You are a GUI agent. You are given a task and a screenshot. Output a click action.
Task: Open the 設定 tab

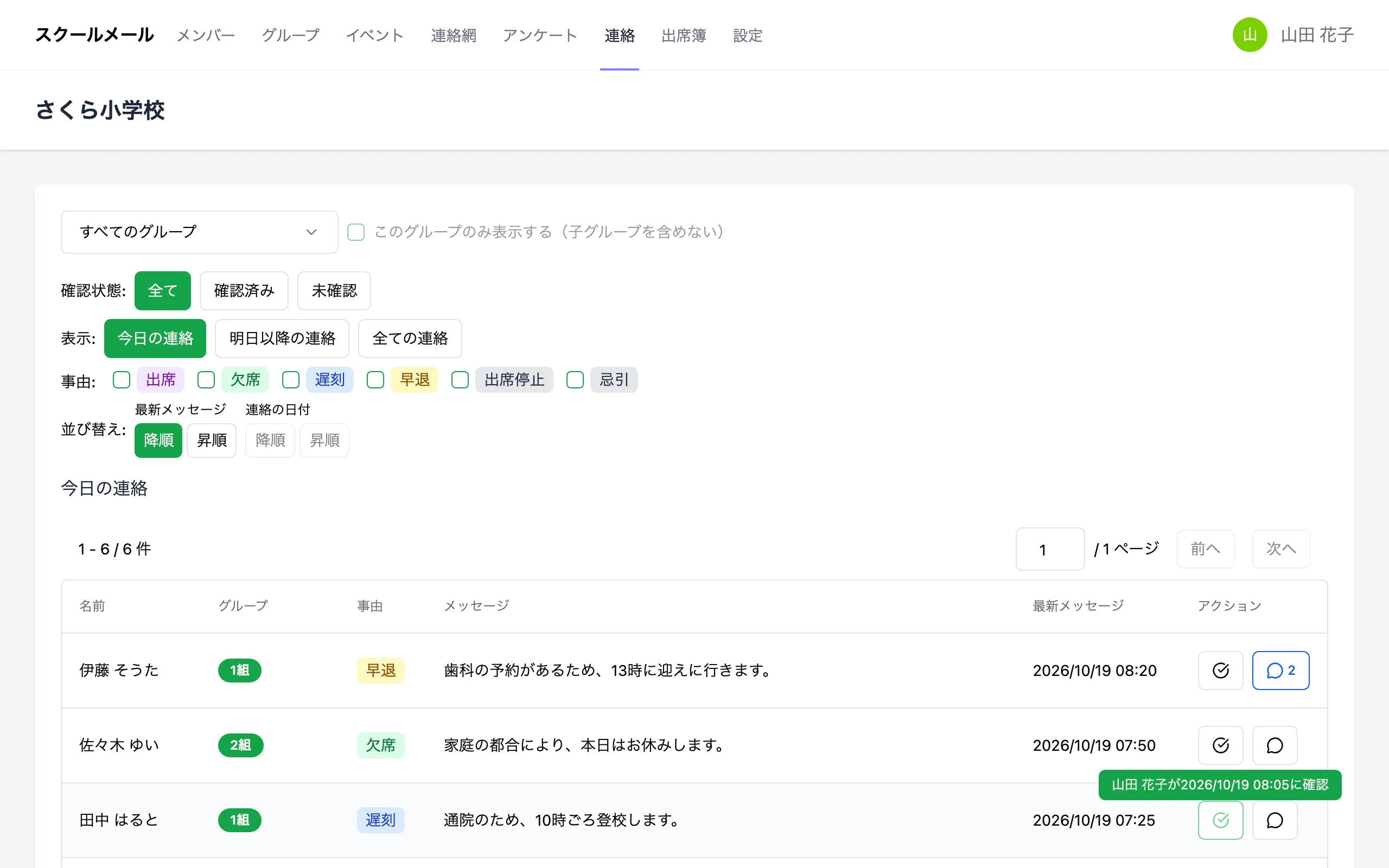pos(747,36)
